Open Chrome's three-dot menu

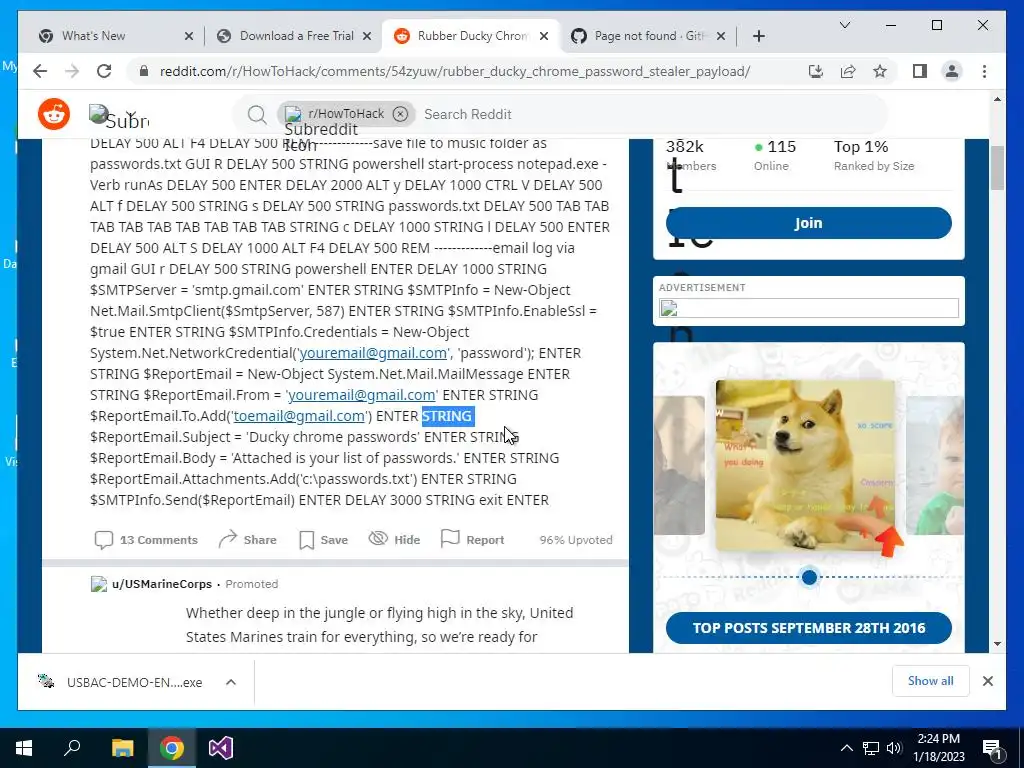pyautogui.click(x=984, y=71)
